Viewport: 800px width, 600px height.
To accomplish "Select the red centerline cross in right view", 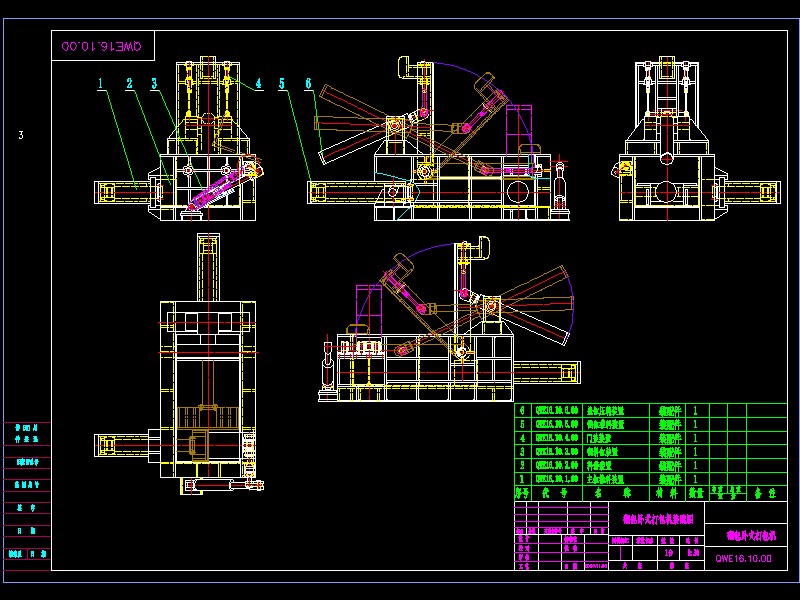I will (x=665, y=190).
